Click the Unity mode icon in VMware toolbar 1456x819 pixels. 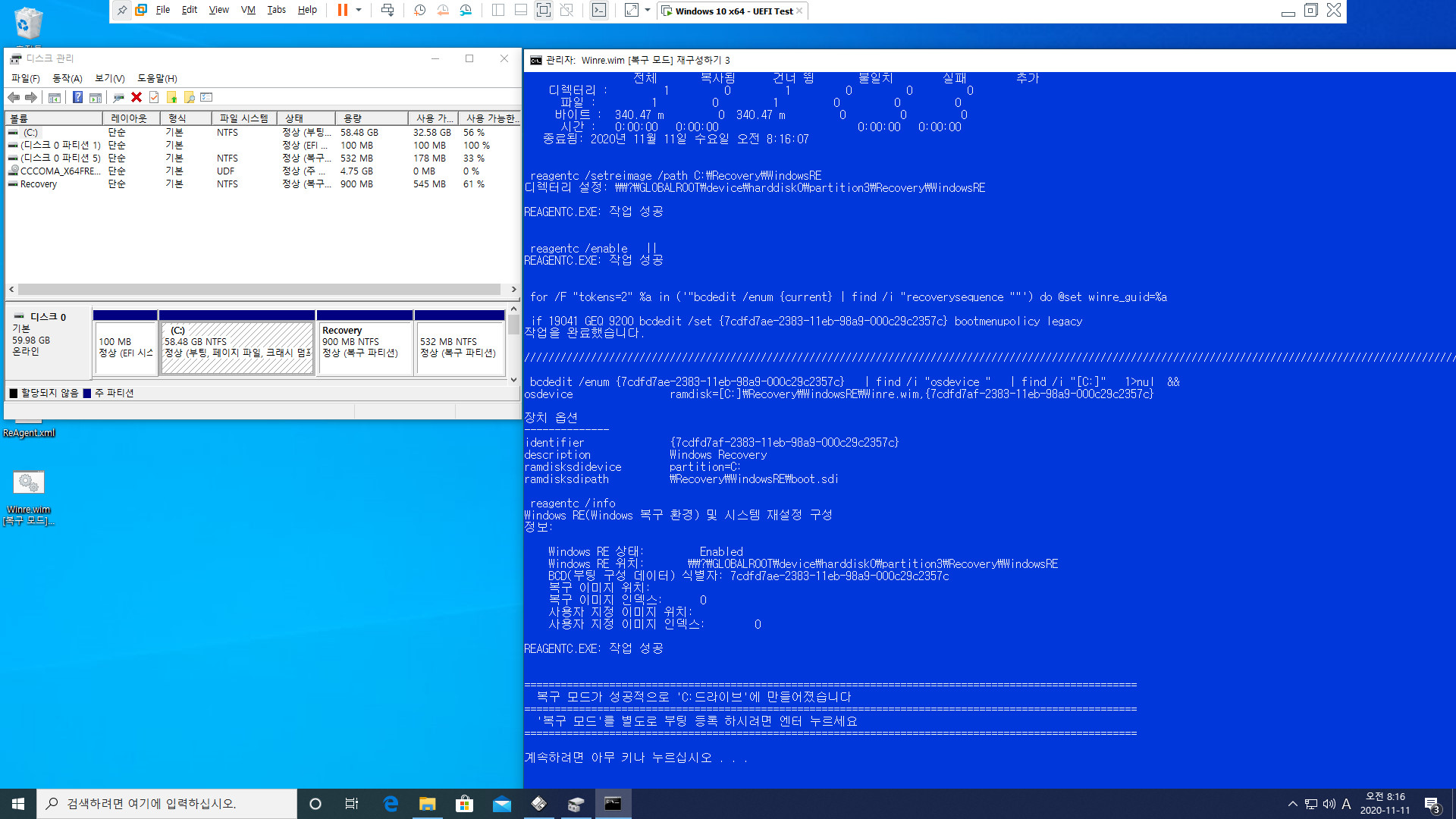tap(566, 10)
